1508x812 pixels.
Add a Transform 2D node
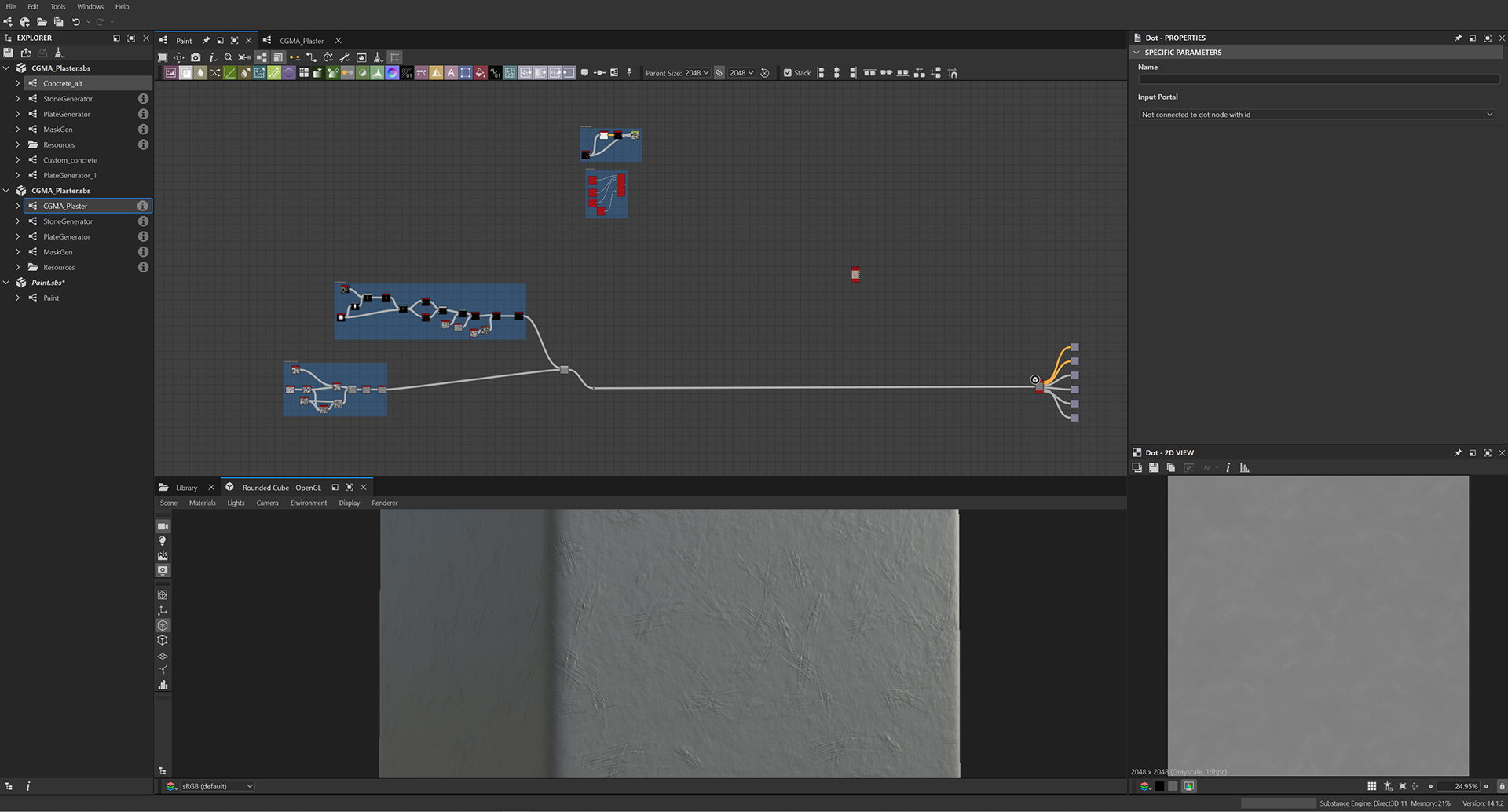tap(466, 73)
